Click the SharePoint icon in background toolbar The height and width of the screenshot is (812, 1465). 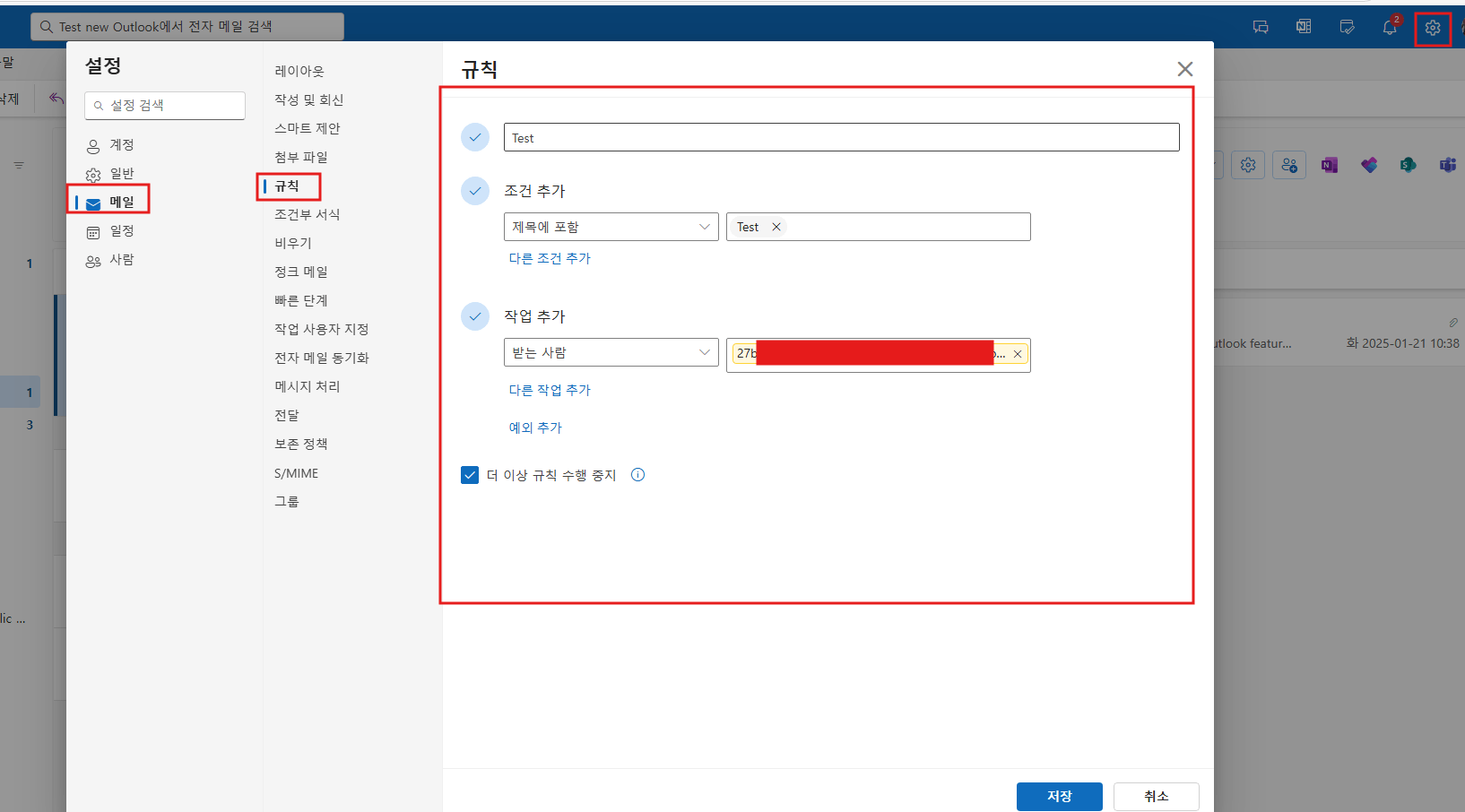click(1409, 165)
